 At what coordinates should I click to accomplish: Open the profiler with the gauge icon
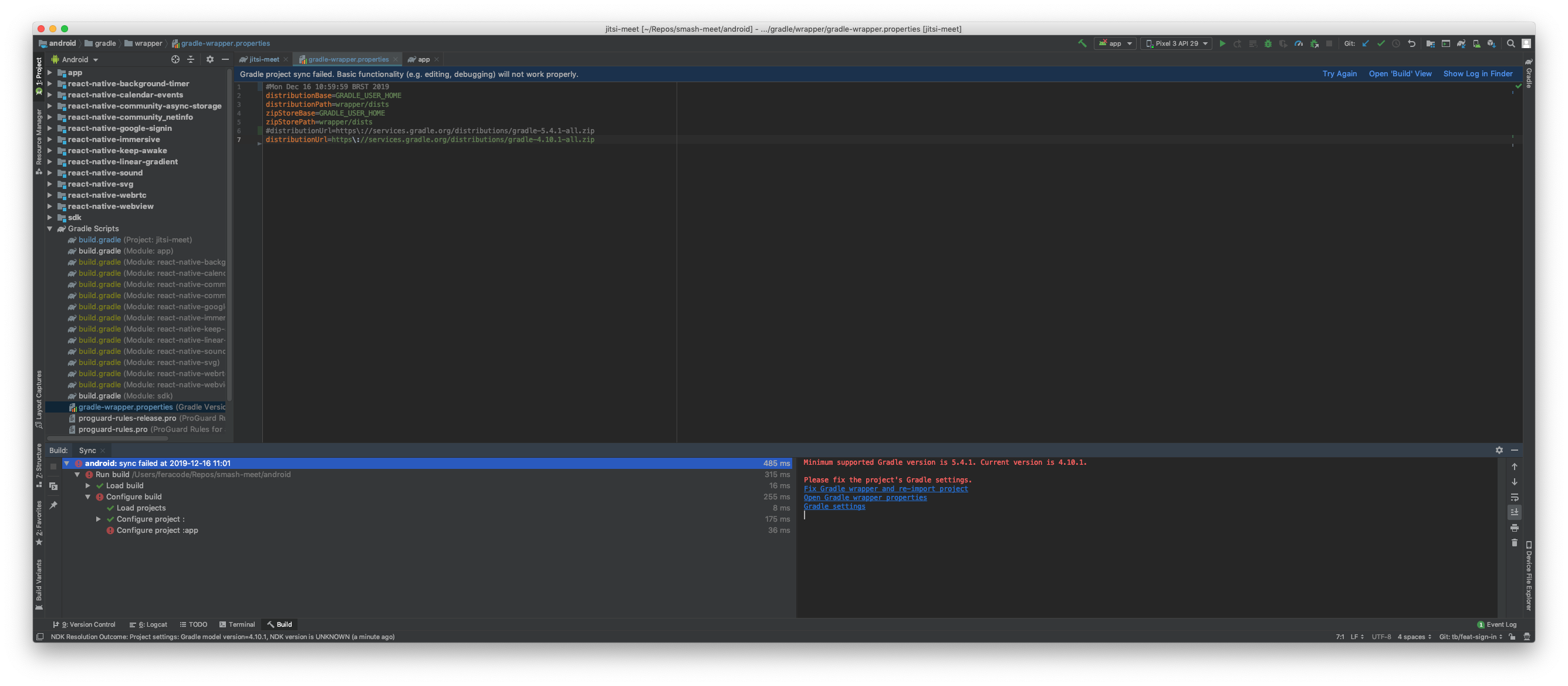1298,43
